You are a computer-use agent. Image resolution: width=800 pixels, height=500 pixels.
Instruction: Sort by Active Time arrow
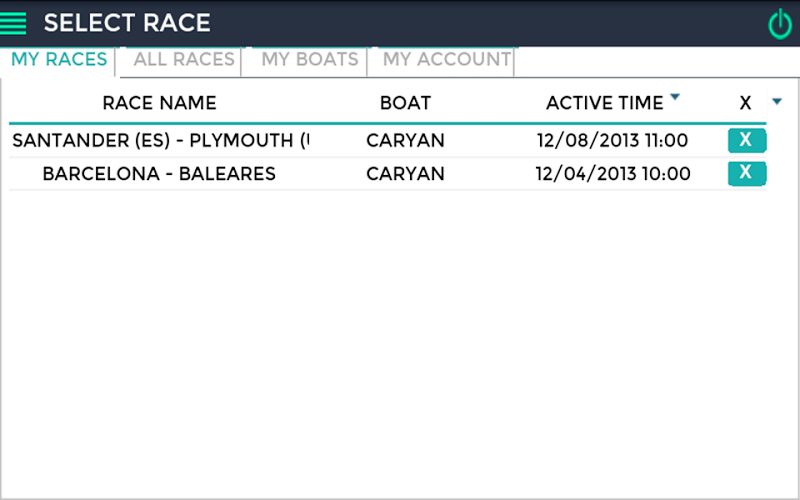[x=675, y=97]
